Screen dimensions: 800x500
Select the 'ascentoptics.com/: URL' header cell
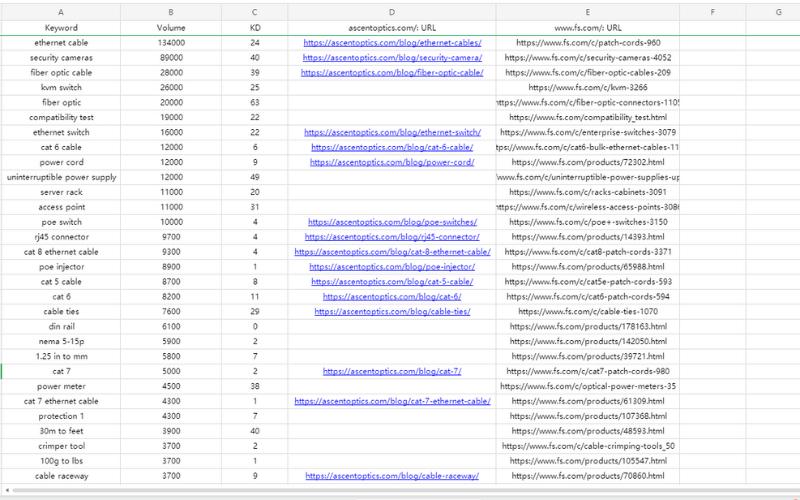click(x=392, y=28)
